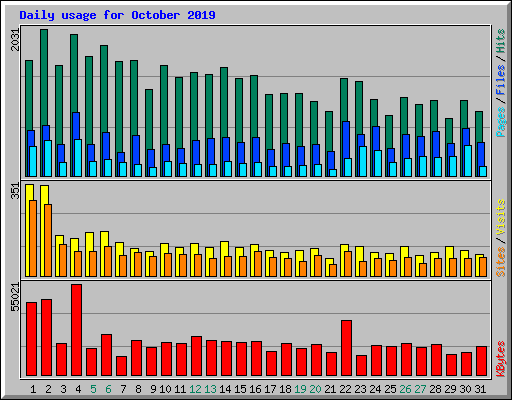The image size is (512, 400).
Task: Click the '2031' hits axis label
Action: (15, 39)
